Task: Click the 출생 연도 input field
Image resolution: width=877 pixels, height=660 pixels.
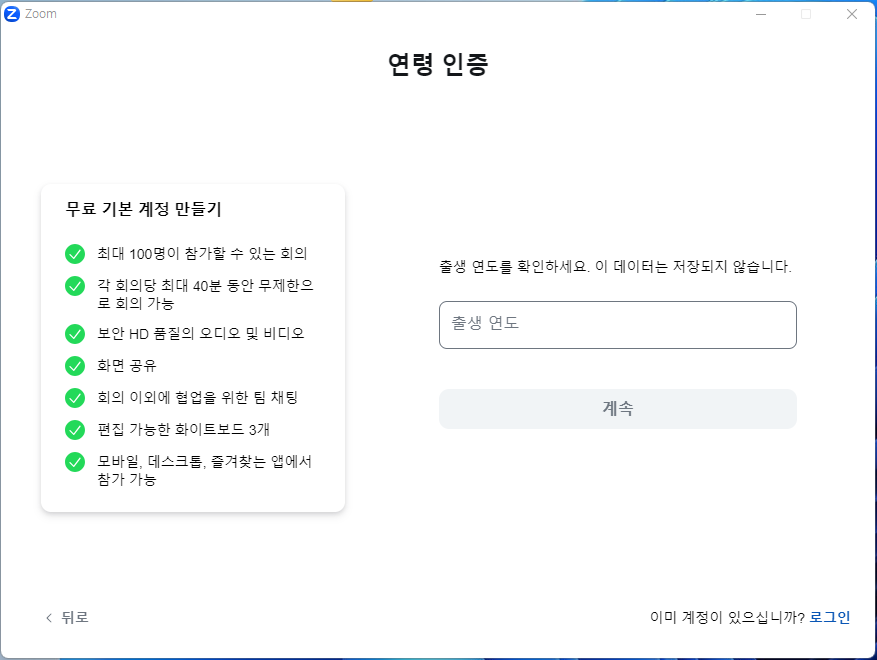Action: 618,324
